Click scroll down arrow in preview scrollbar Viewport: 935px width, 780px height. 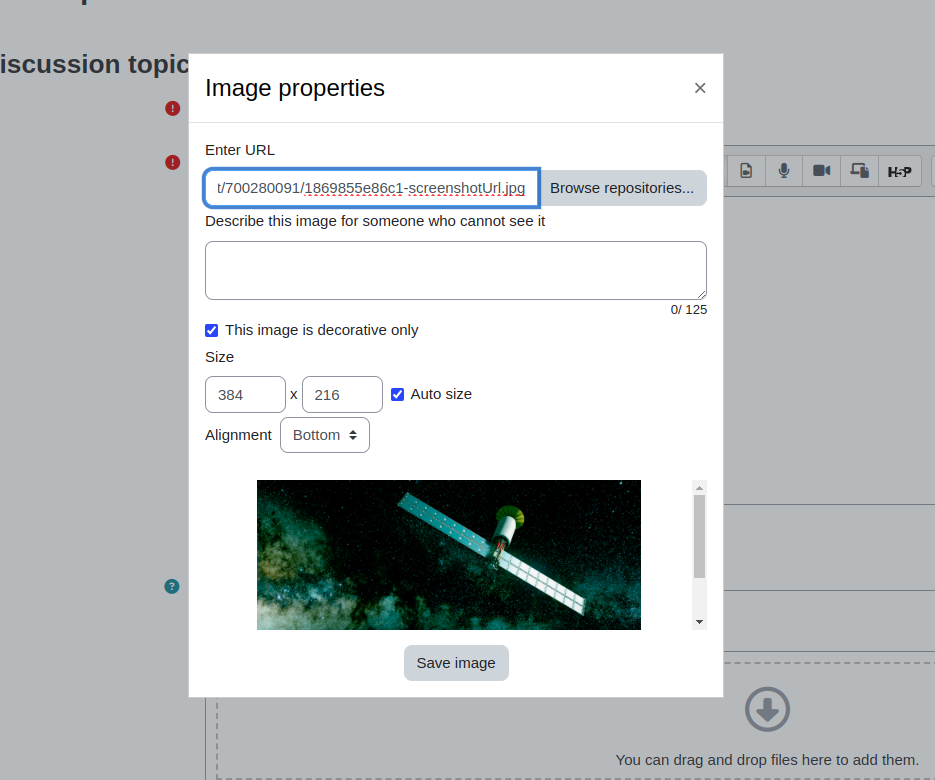(699, 622)
